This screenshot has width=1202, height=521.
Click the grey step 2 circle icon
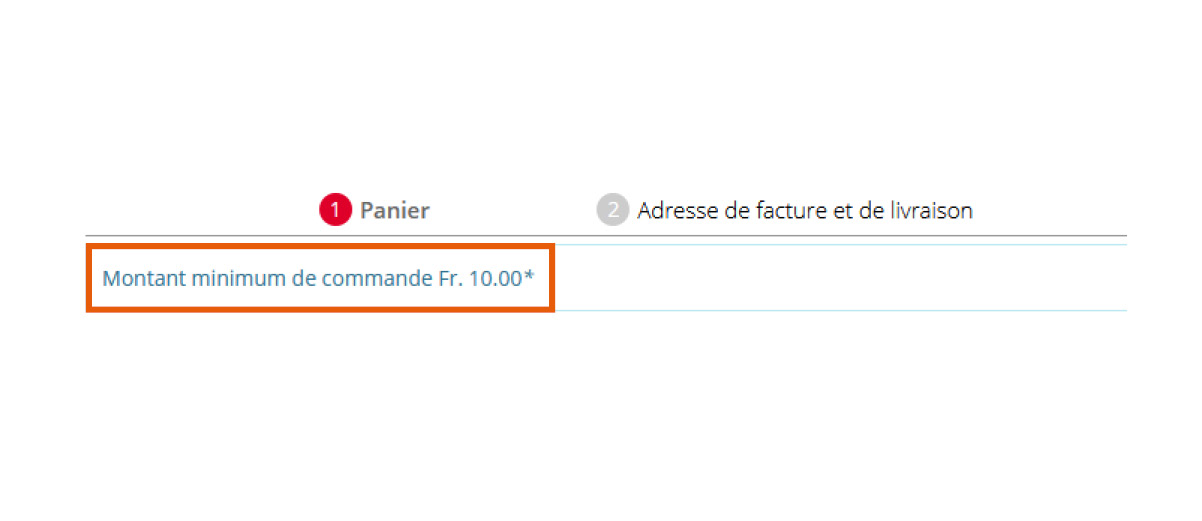612,211
